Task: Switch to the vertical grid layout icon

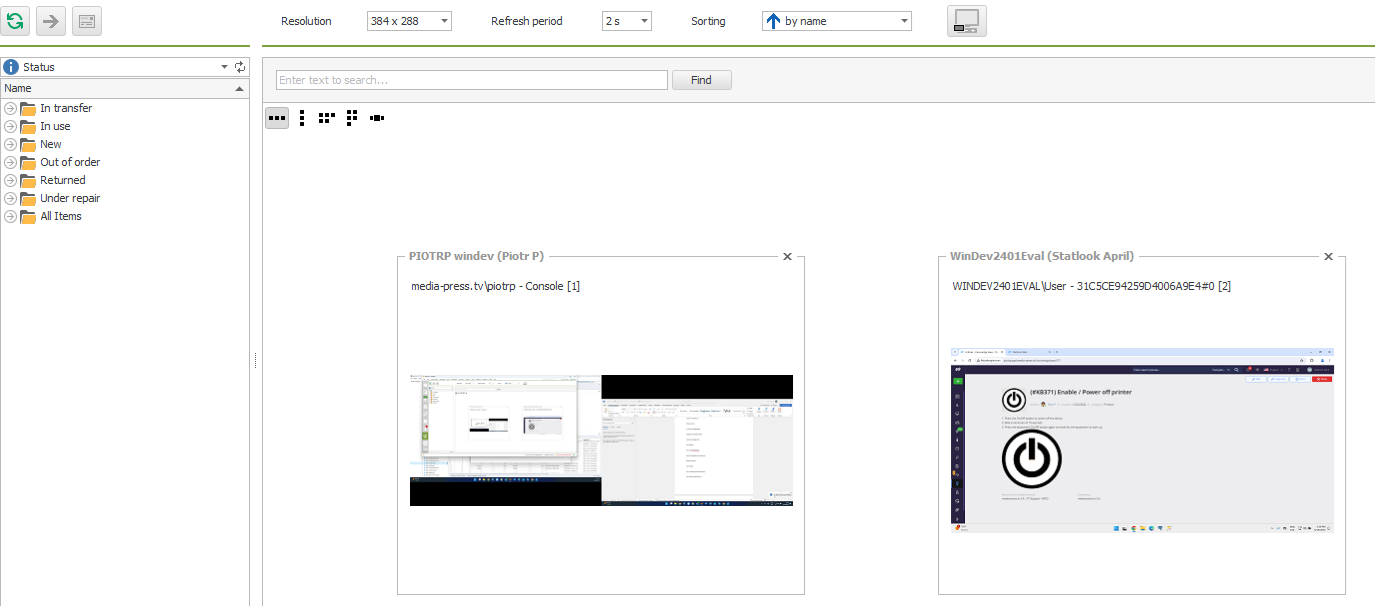Action: [x=352, y=118]
